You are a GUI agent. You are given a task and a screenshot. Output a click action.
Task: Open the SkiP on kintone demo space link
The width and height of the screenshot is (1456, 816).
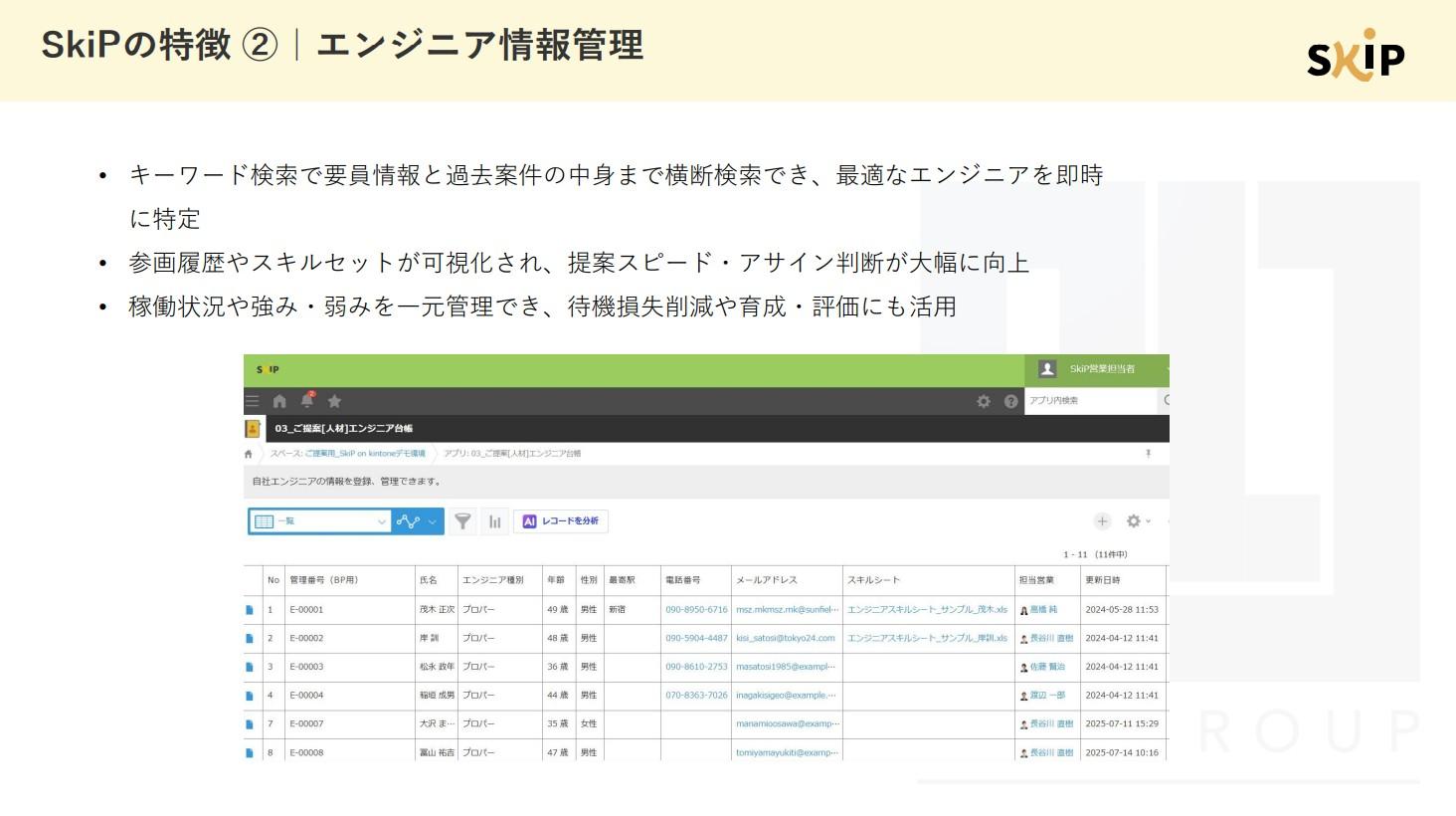pyautogui.click(x=364, y=454)
